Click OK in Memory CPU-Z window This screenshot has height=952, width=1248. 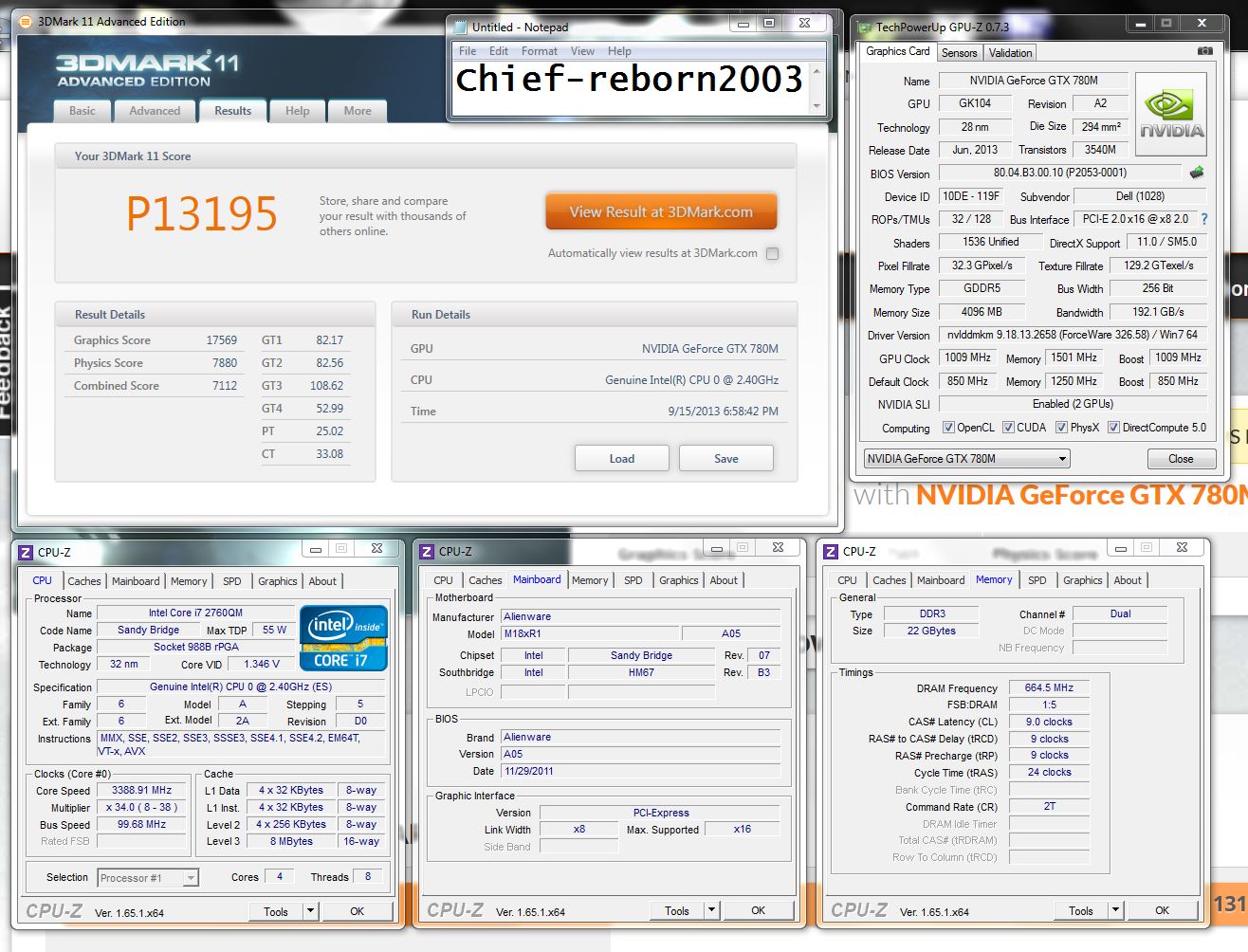point(1163,910)
